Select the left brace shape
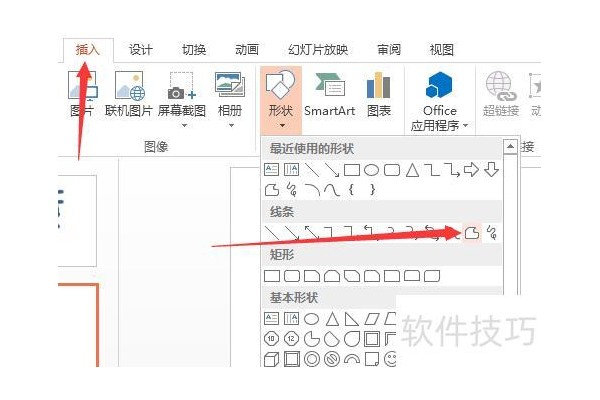 [x=351, y=189]
